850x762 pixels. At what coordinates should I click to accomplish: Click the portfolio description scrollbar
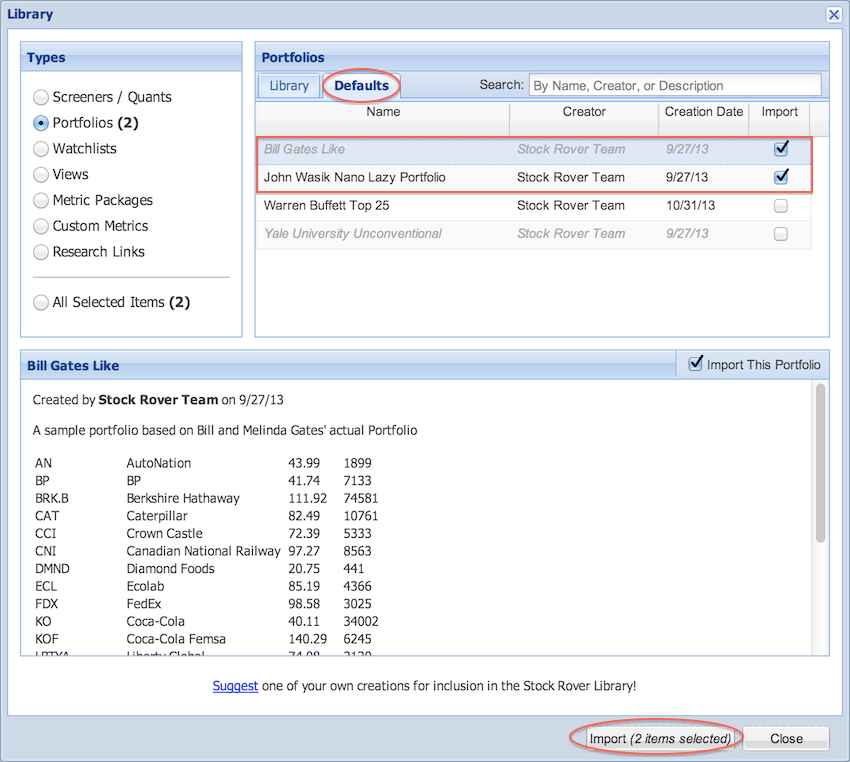tap(820, 463)
